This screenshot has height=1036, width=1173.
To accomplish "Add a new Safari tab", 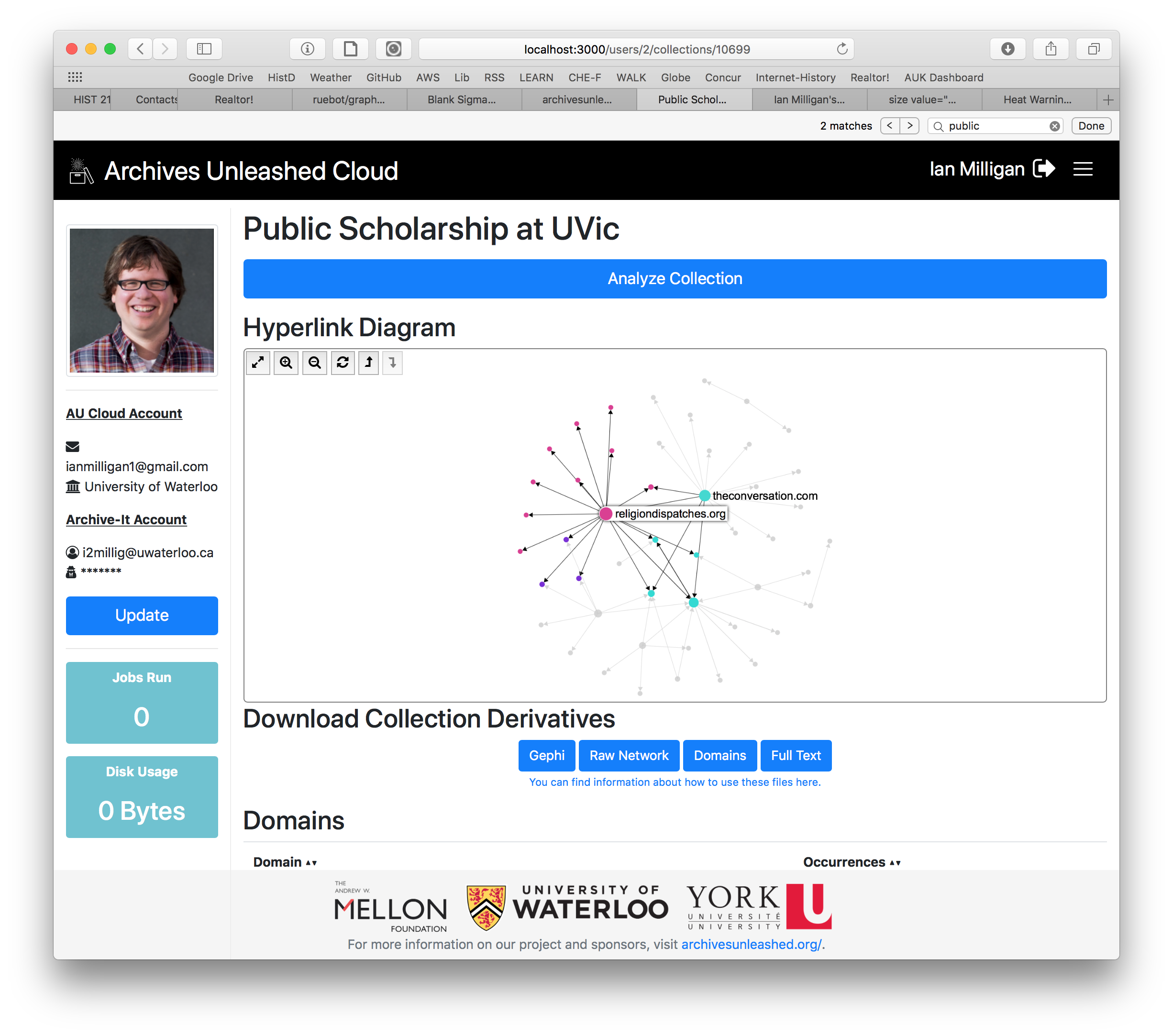I will 1108,100.
